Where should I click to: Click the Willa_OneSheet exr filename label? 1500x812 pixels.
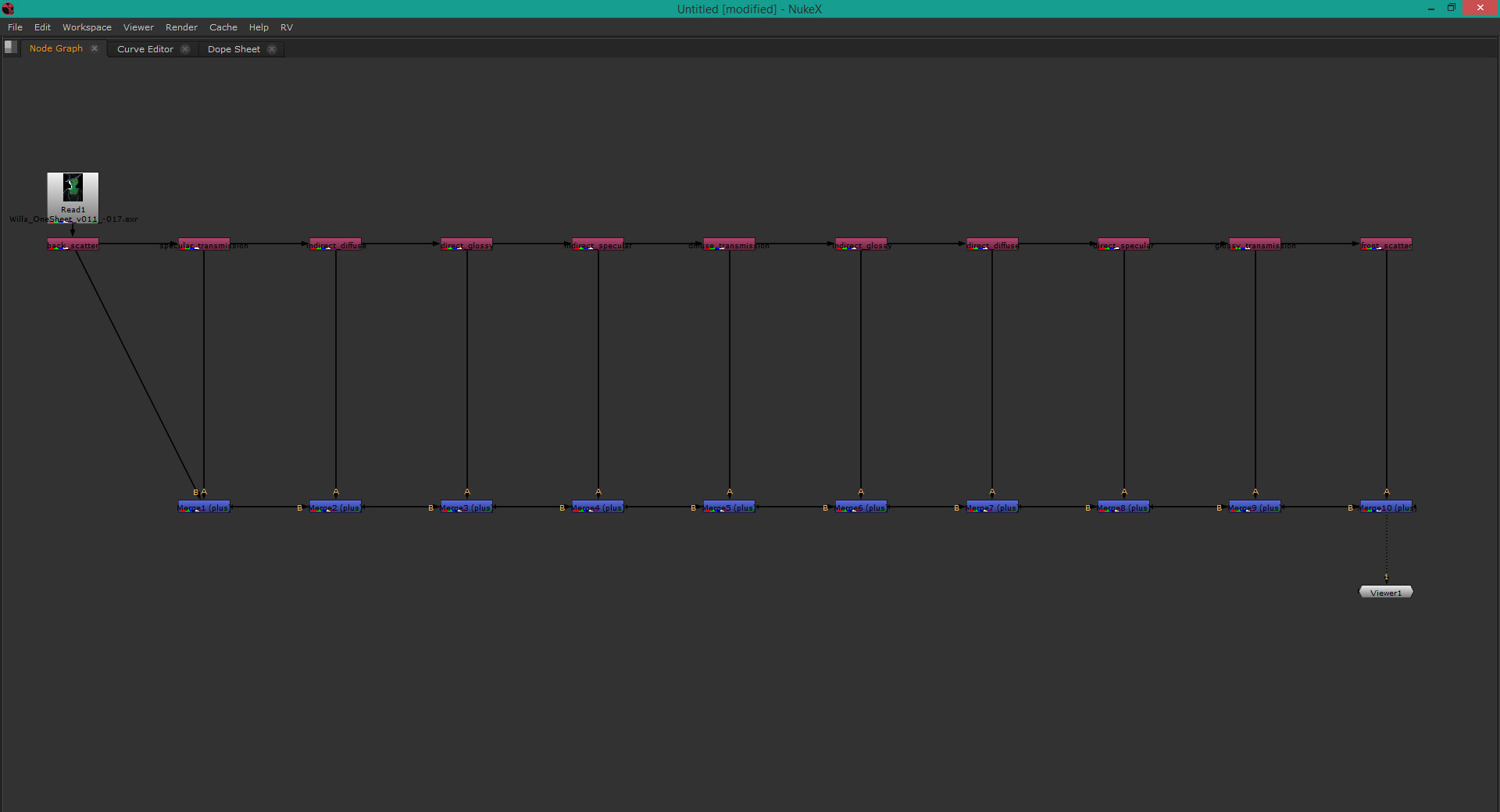point(73,219)
